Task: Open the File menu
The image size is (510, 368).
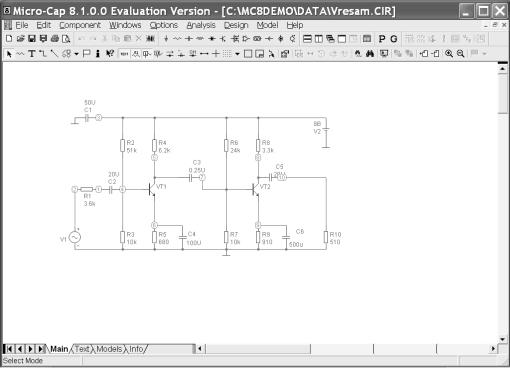Action: click(x=22, y=25)
